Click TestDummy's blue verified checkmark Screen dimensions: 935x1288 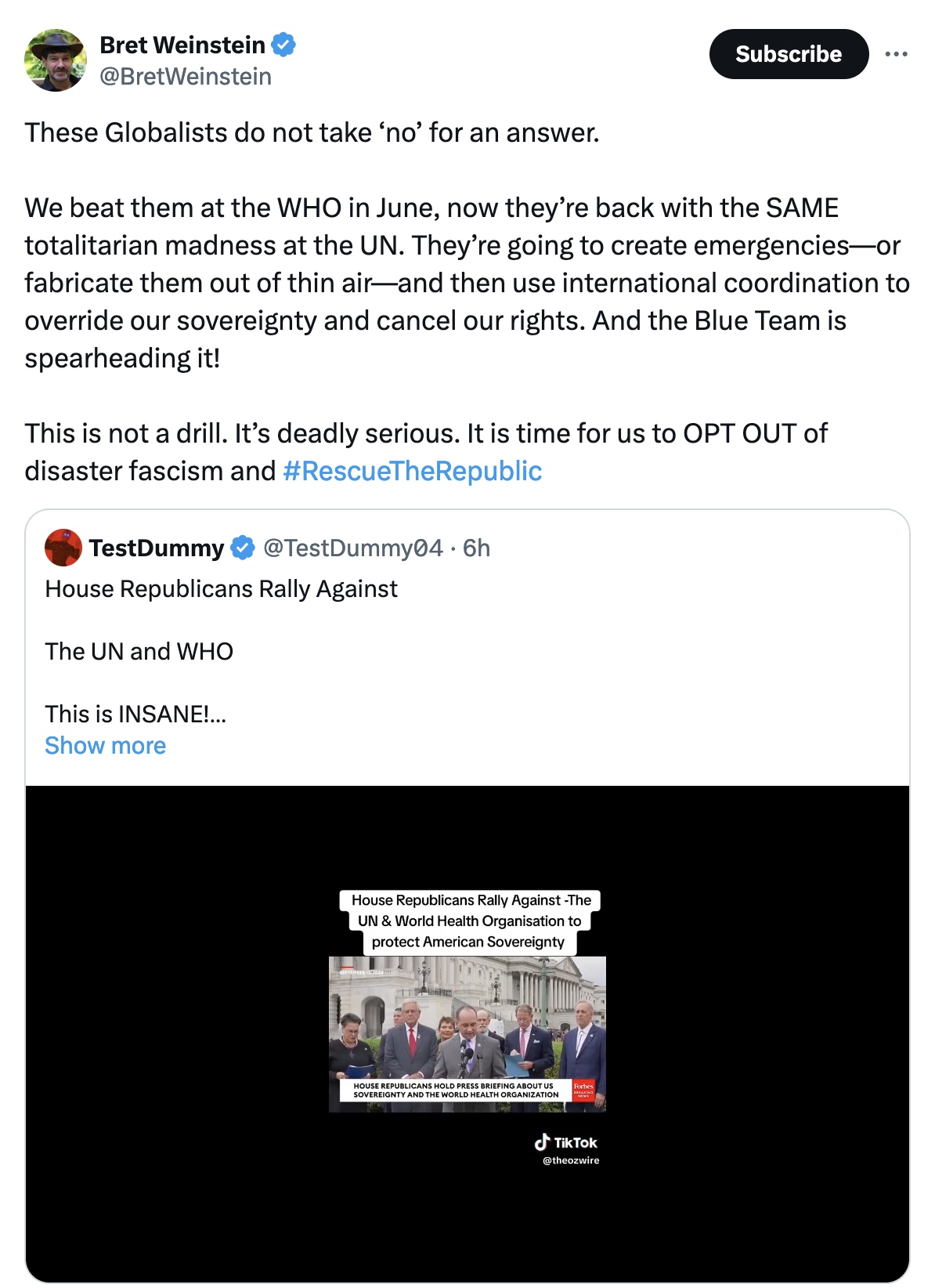(x=243, y=548)
